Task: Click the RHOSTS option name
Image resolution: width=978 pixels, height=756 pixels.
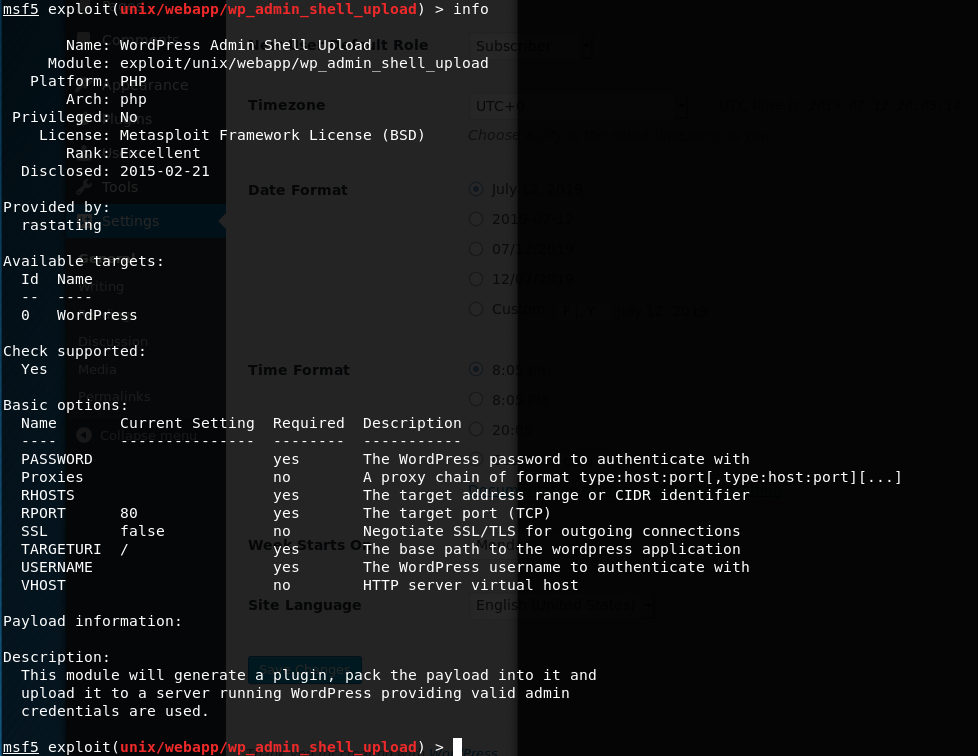Action: coord(47,495)
